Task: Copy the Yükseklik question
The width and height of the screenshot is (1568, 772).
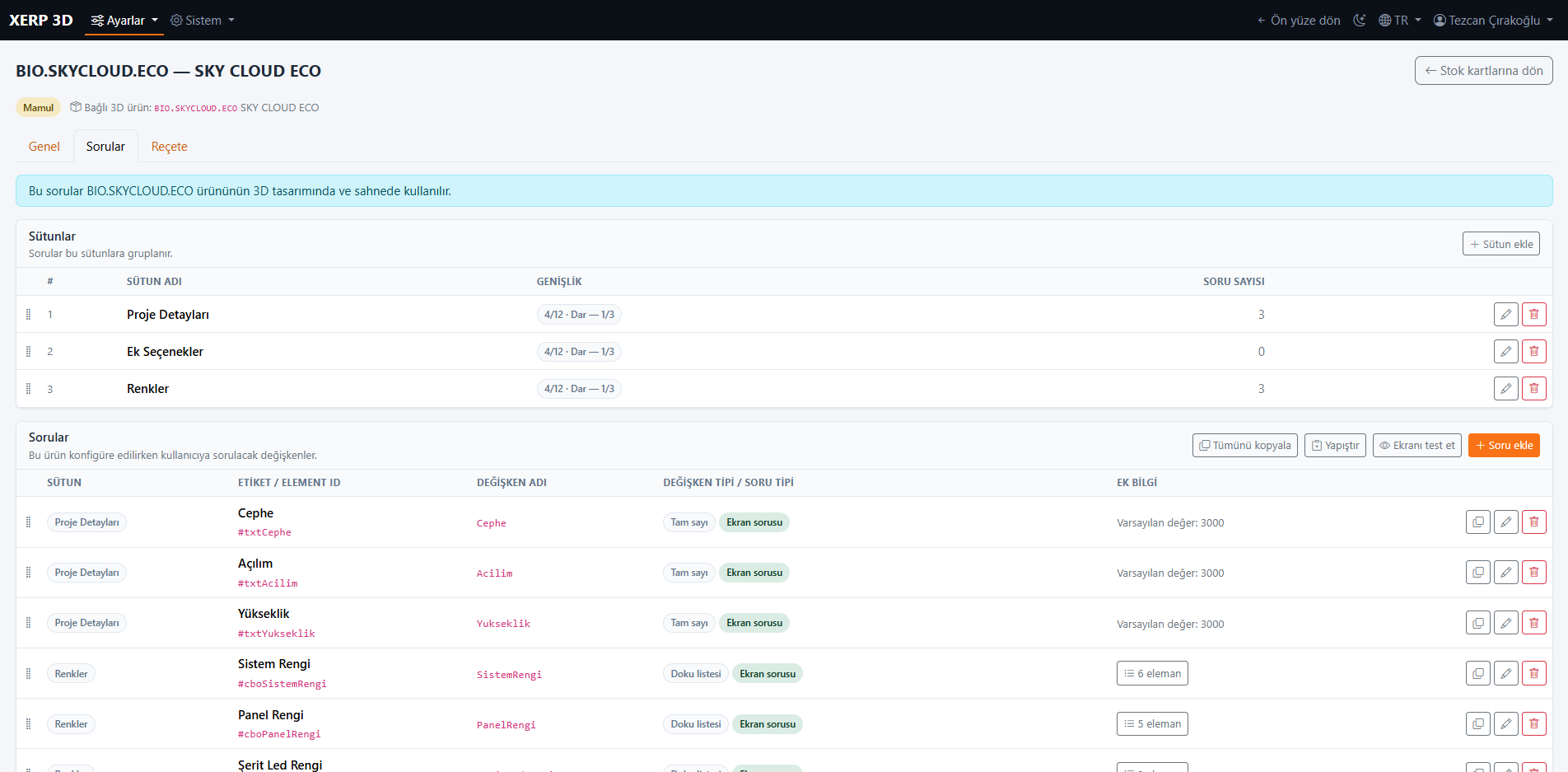Action: [1477, 623]
